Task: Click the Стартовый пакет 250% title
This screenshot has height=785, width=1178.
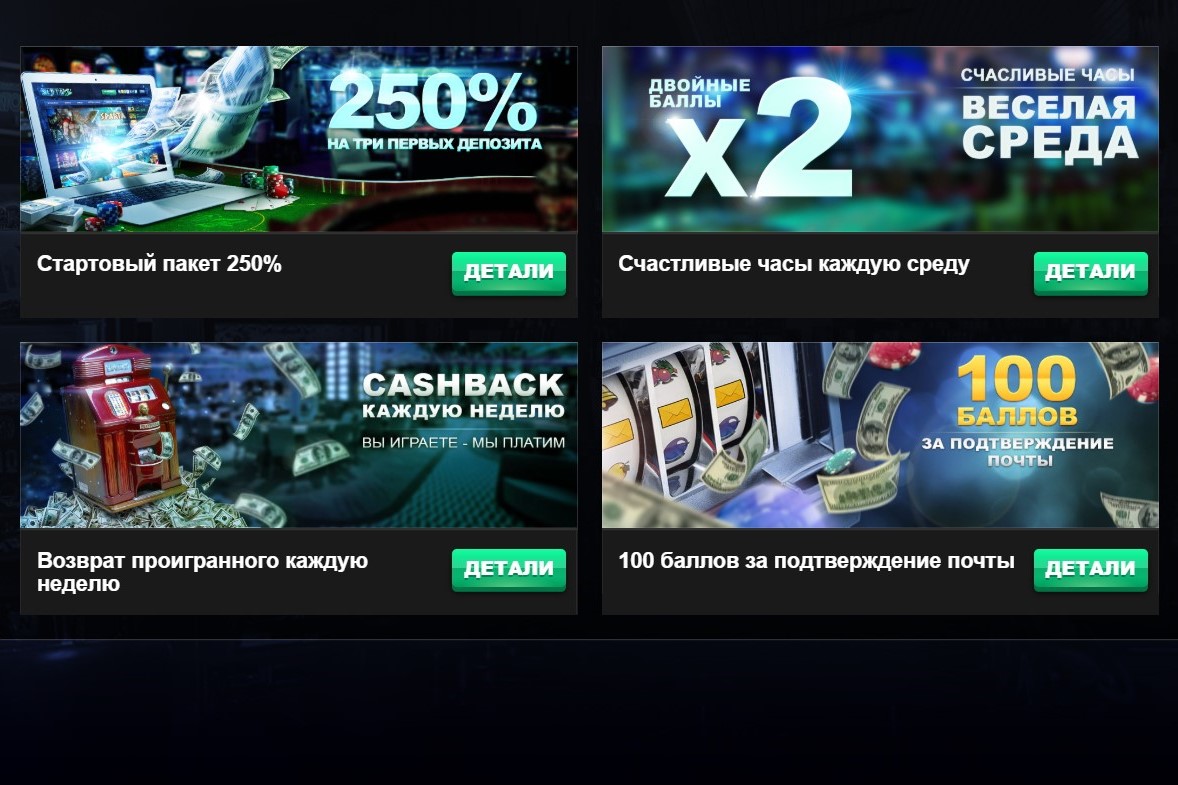Action: tap(159, 264)
